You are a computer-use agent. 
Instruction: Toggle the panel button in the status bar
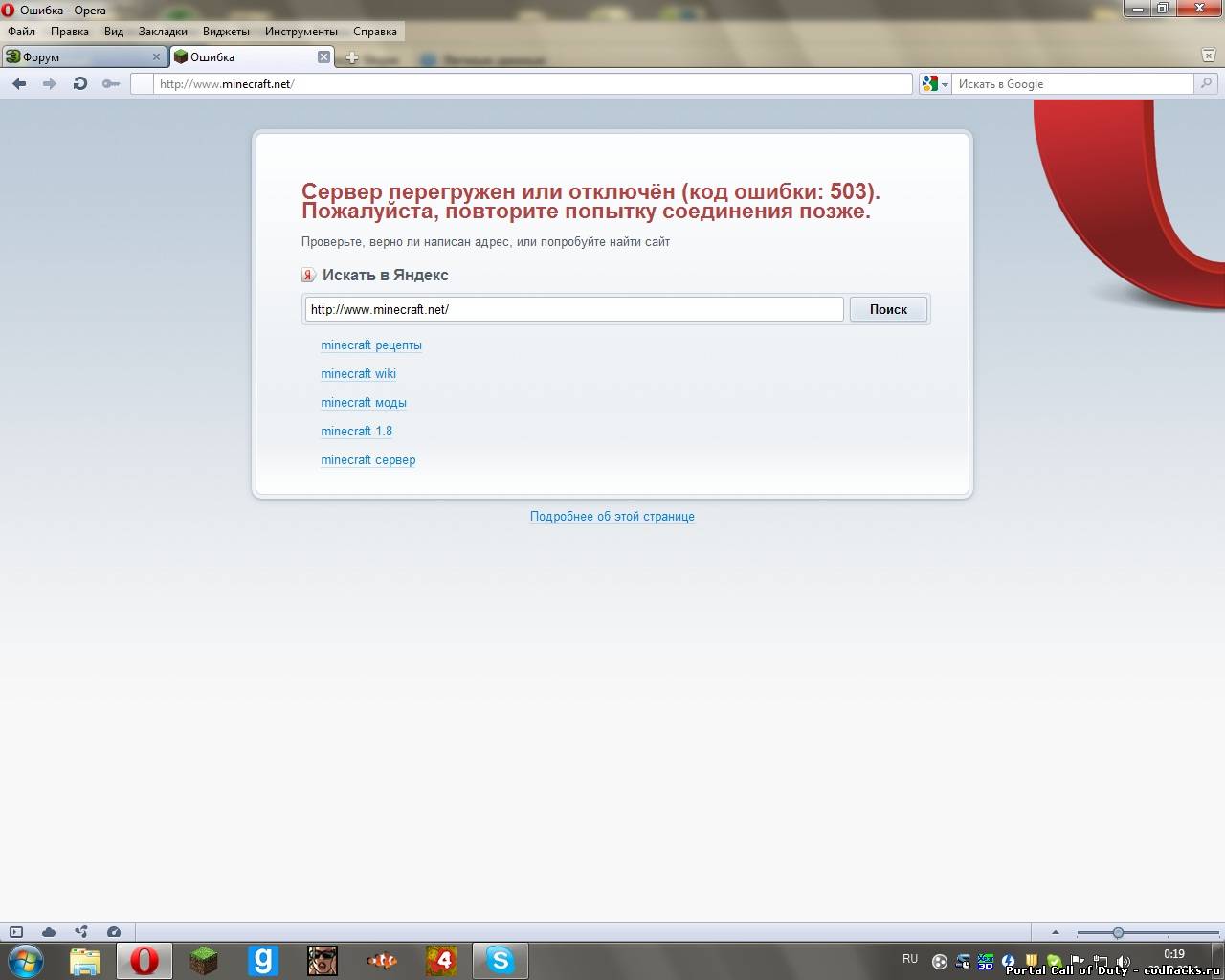(x=16, y=932)
